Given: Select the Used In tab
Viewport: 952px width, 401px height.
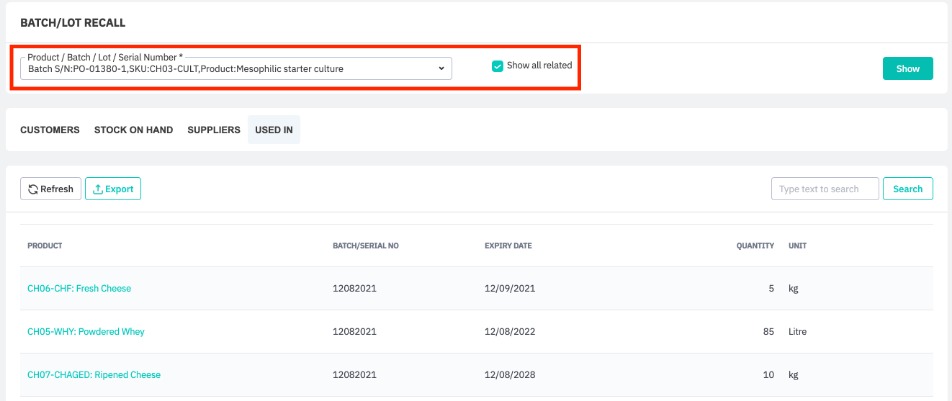Looking at the screenshot, I should point(273,130).
